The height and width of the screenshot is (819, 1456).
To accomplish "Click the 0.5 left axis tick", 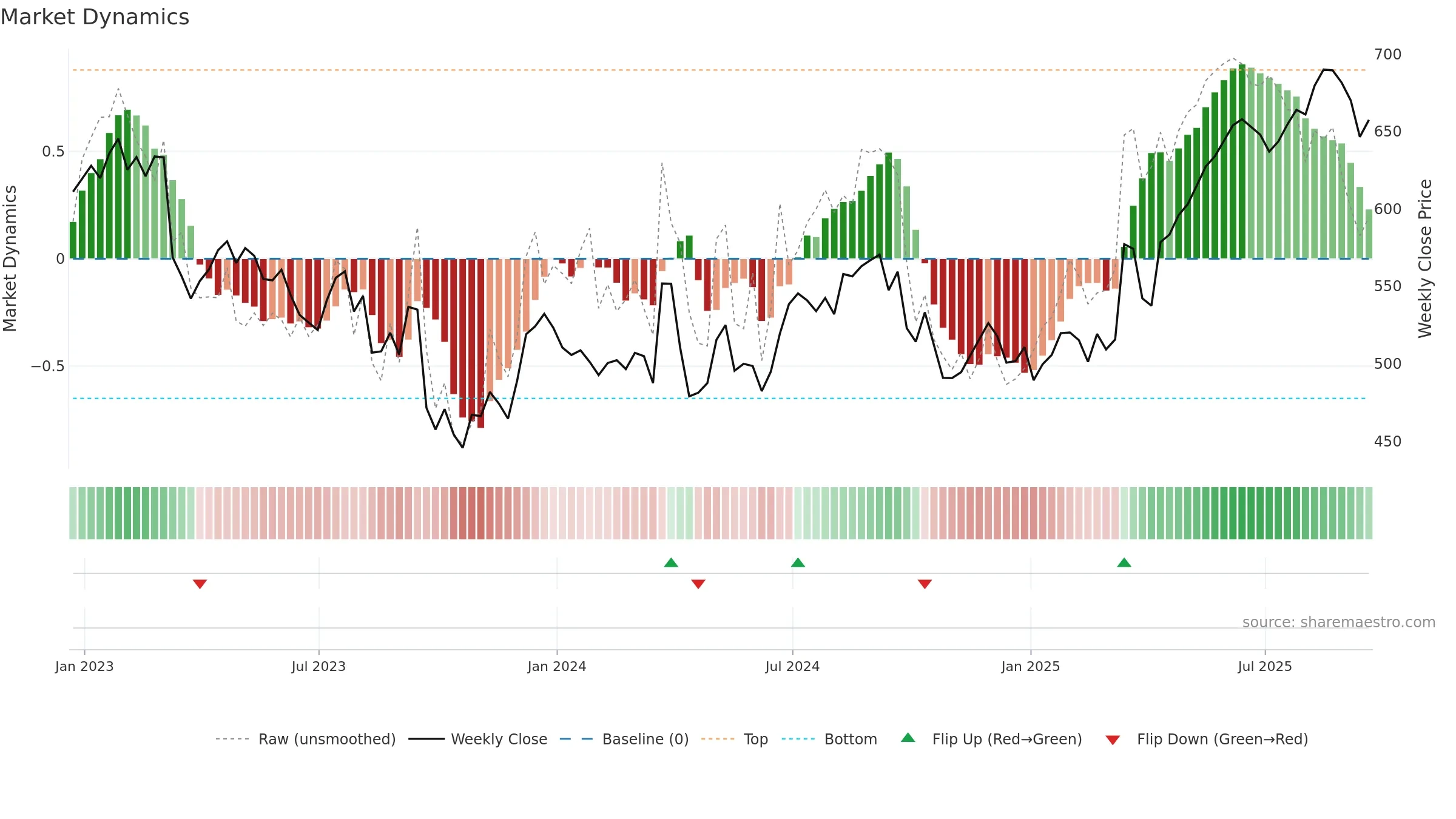I will point(53,152).
